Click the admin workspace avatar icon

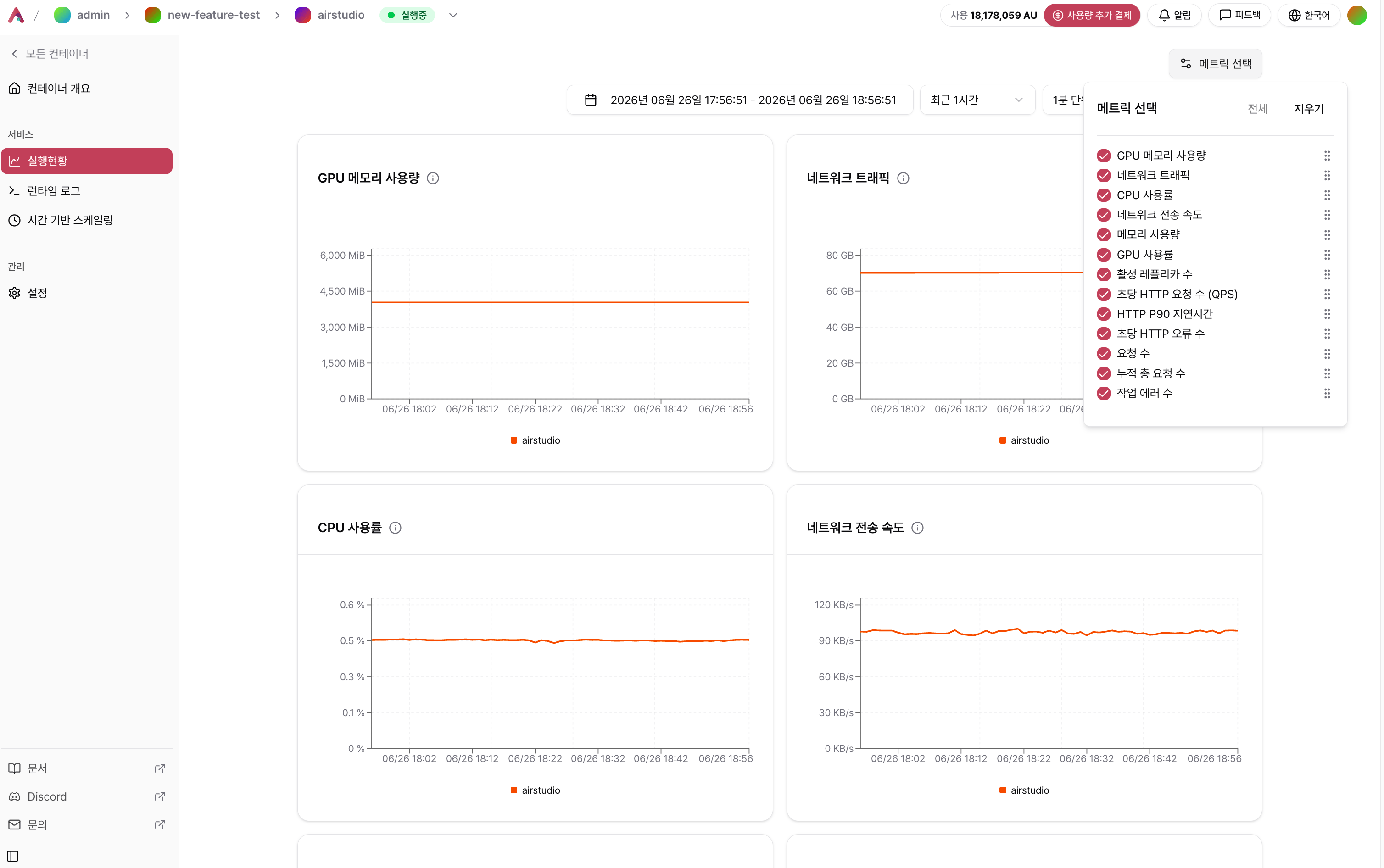pos(61,15)
